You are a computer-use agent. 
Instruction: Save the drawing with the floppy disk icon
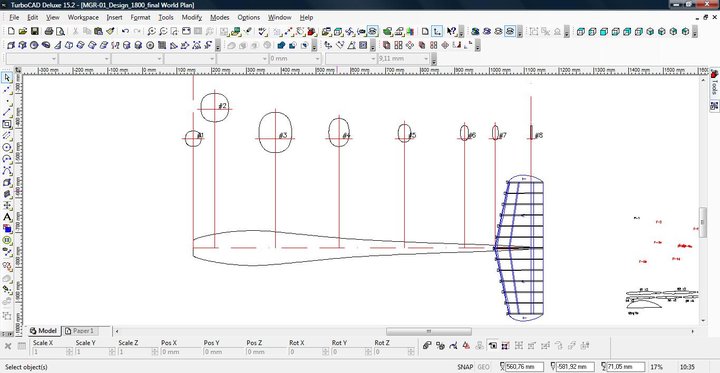pyautogui.click(x=34, y=31)
